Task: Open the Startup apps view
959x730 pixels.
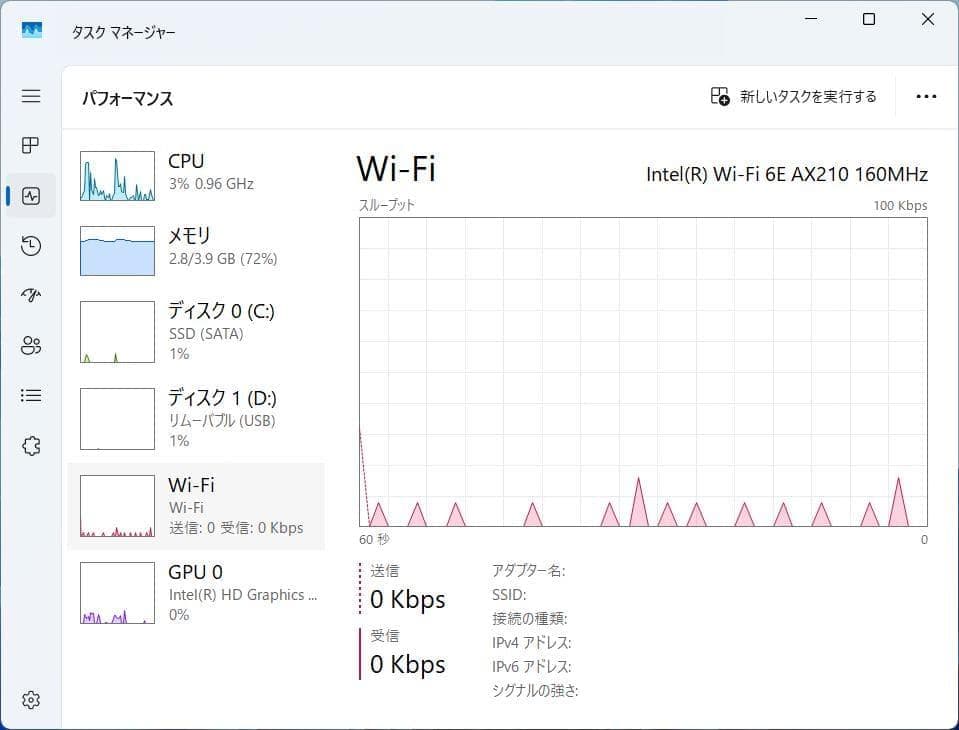Action: point(30,295)
